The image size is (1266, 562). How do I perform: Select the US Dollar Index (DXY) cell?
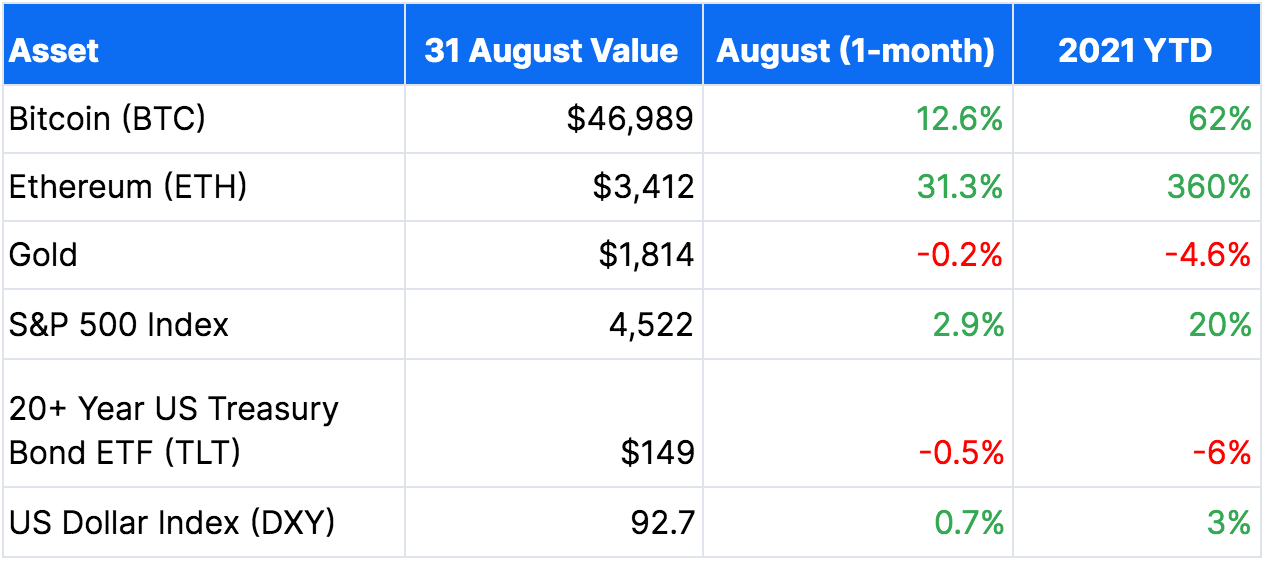click(x=204, y=522)
